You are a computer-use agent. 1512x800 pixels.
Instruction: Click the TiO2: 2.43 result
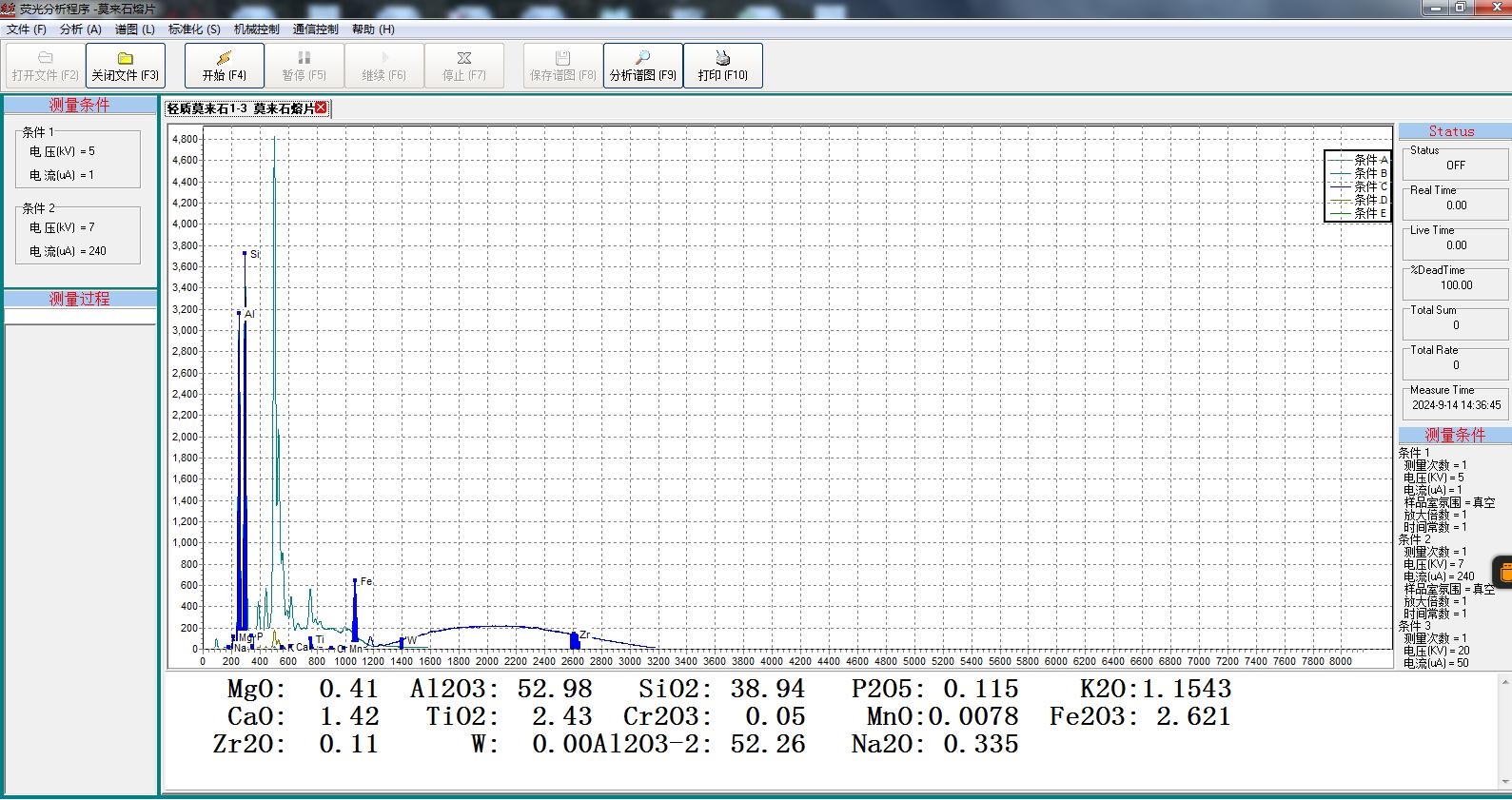(509, 716)
